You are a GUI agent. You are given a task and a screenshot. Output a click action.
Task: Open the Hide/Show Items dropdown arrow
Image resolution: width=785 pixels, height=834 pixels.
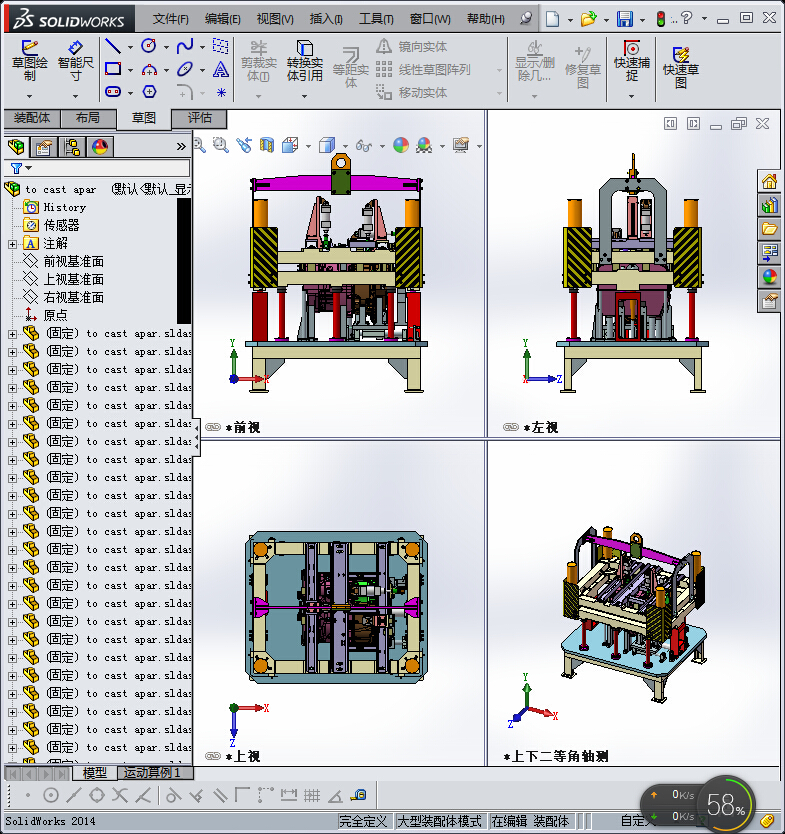pyautogui.click(x=382, y=146)
